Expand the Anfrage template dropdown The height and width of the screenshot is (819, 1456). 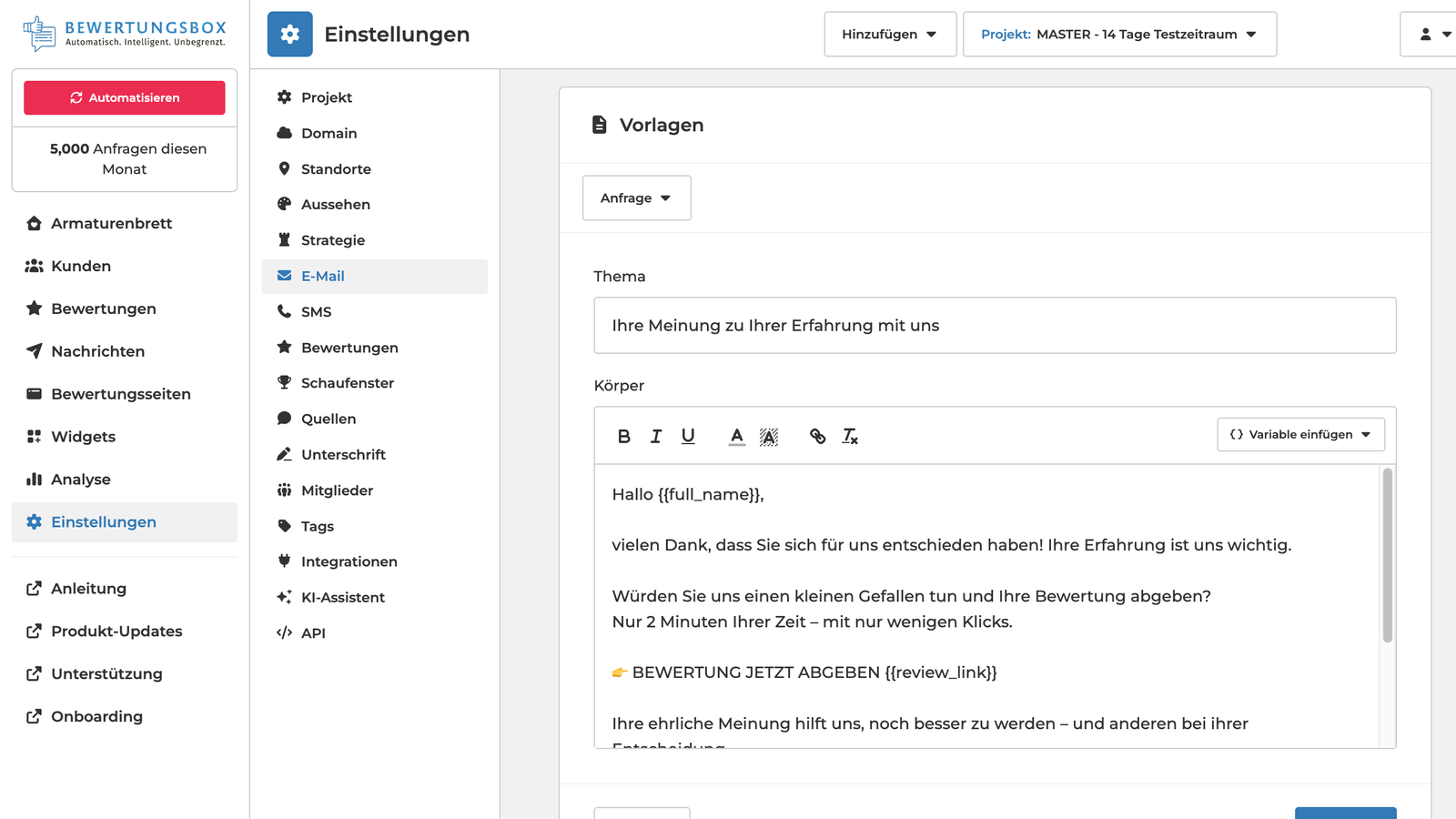click(x=636, y=198)
